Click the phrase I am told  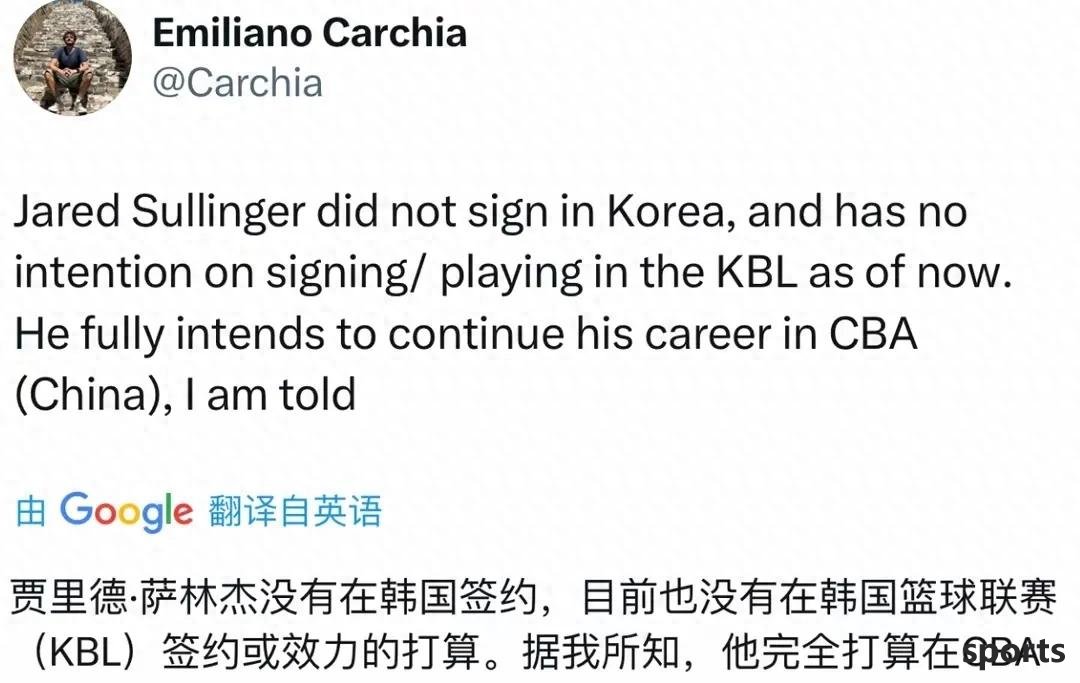tap(270, 395)
